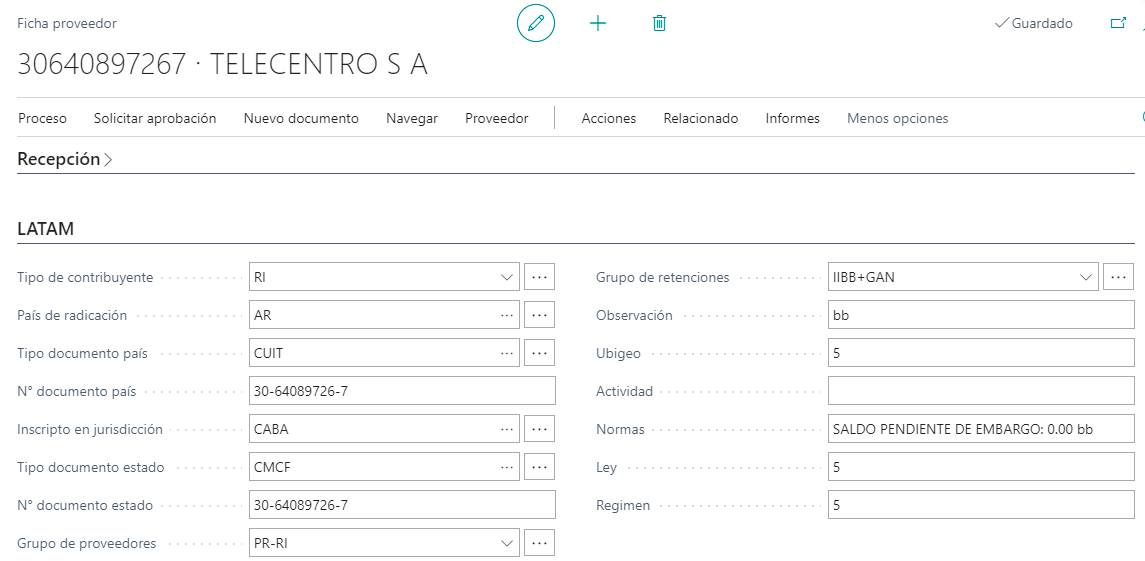Click ellipsis button beside País de radicación
The height and width of the screenshot is (561, 1145).
pyautogui.click(x=540, y=315)
